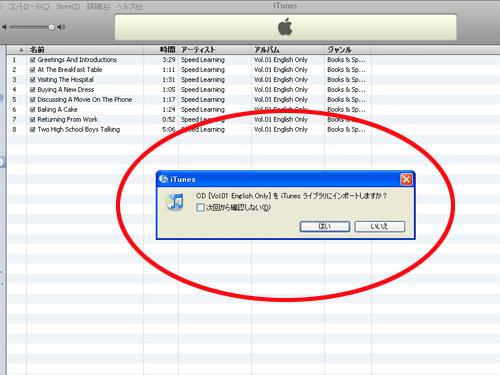
Task: Click the maximum volume speaker icon
Action: pos(61,27)
